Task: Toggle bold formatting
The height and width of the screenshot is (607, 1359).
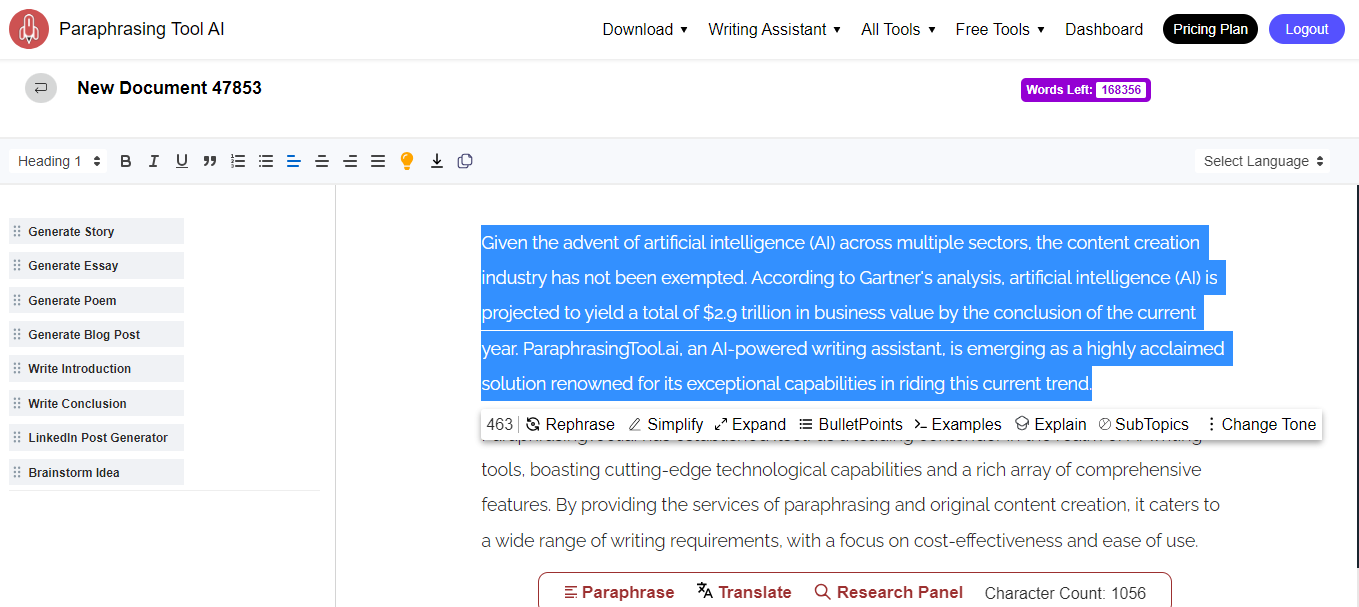Action: pos(126,161)
